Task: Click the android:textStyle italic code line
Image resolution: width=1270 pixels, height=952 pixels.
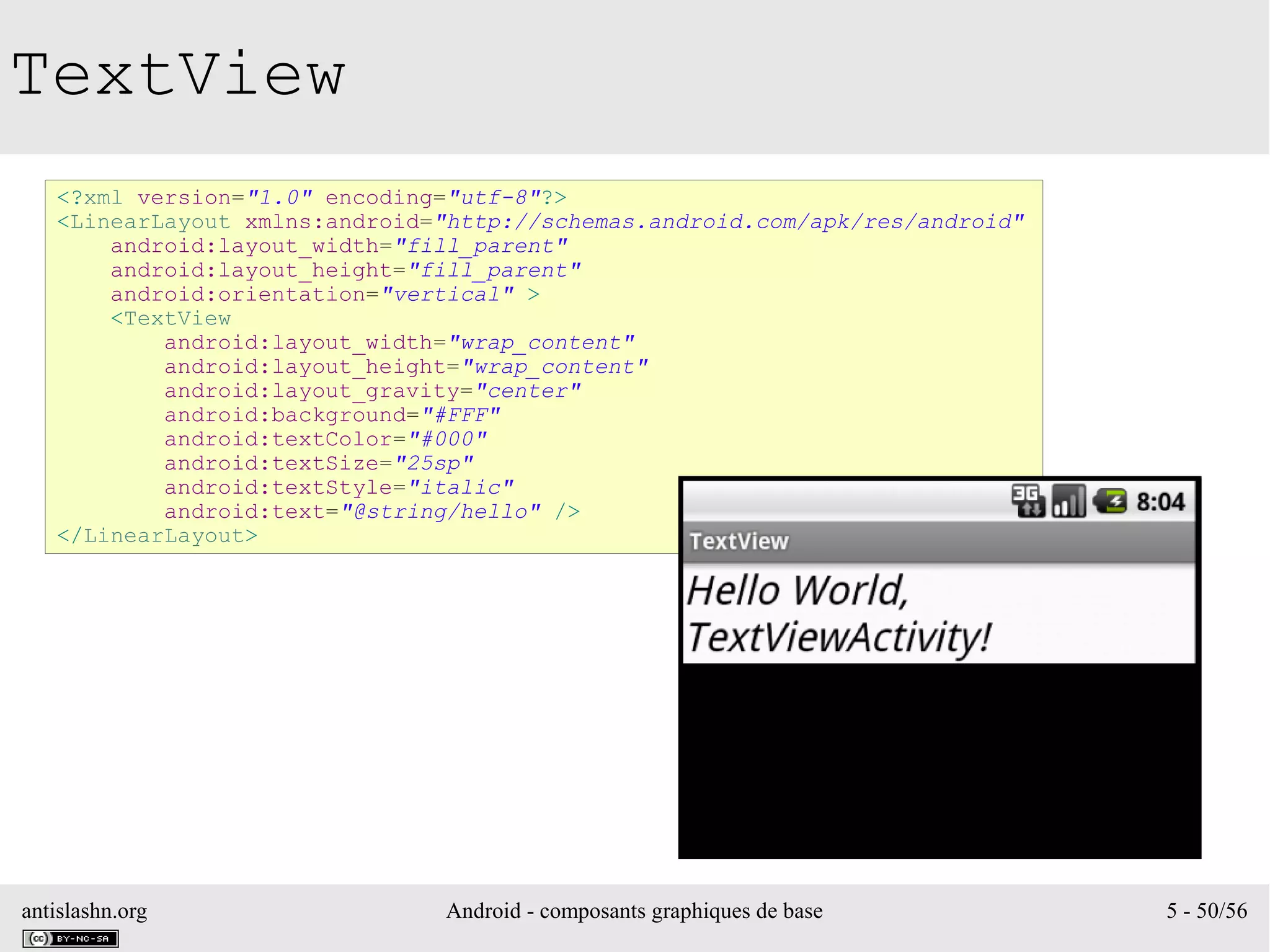Action: pyautogui.click(x=339, y=487)
